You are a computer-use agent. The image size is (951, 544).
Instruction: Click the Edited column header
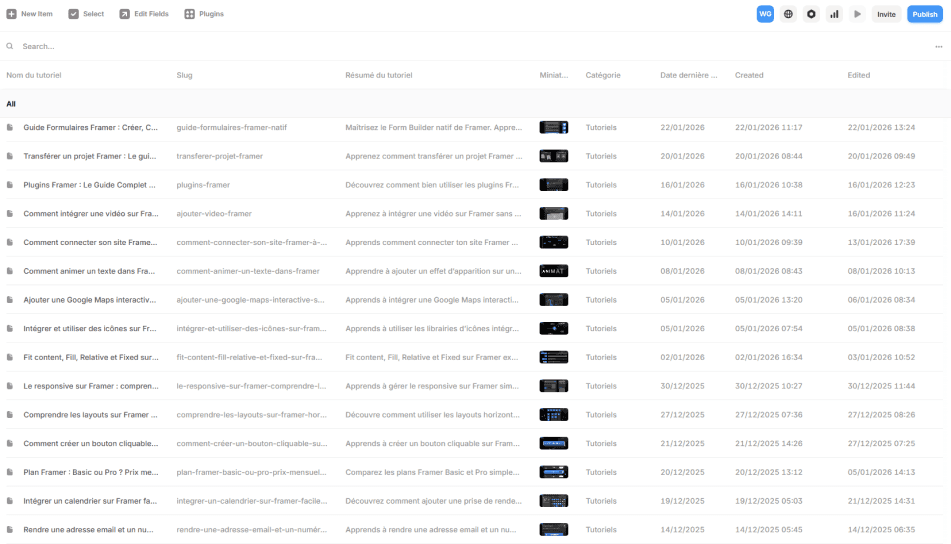click(x=859, y=75)
